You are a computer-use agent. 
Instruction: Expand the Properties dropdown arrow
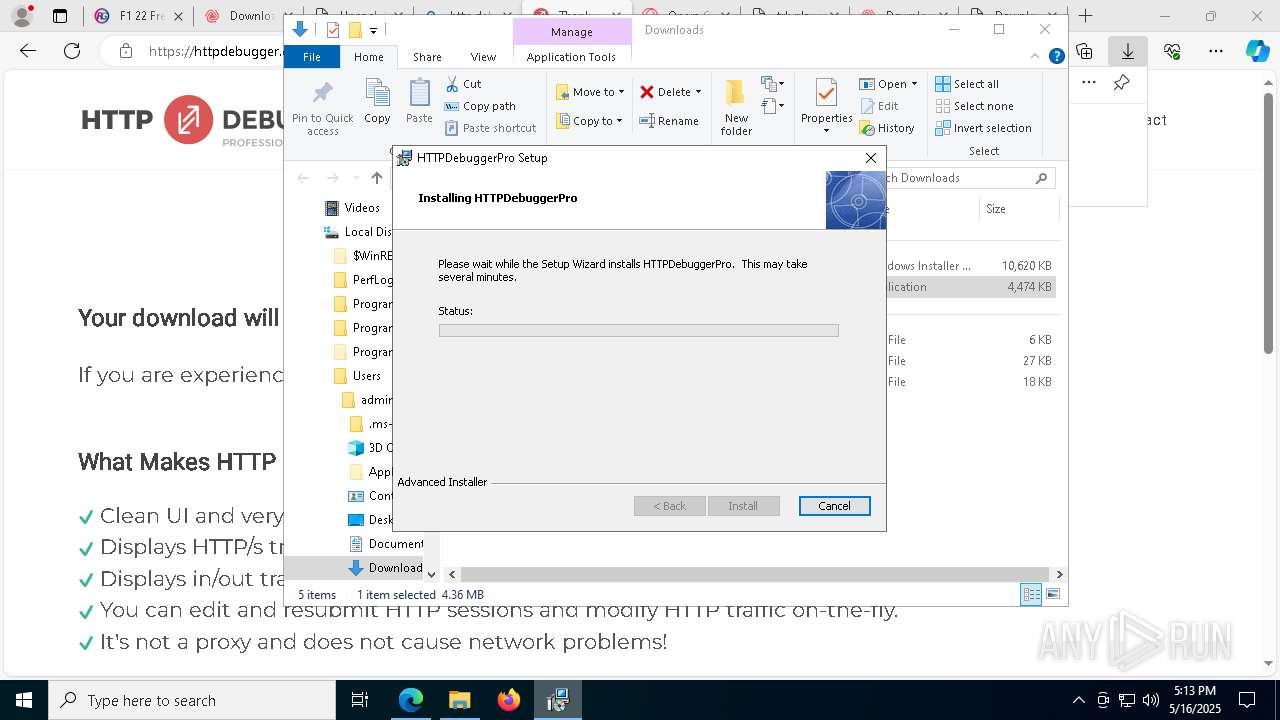[x=826, y=131]
